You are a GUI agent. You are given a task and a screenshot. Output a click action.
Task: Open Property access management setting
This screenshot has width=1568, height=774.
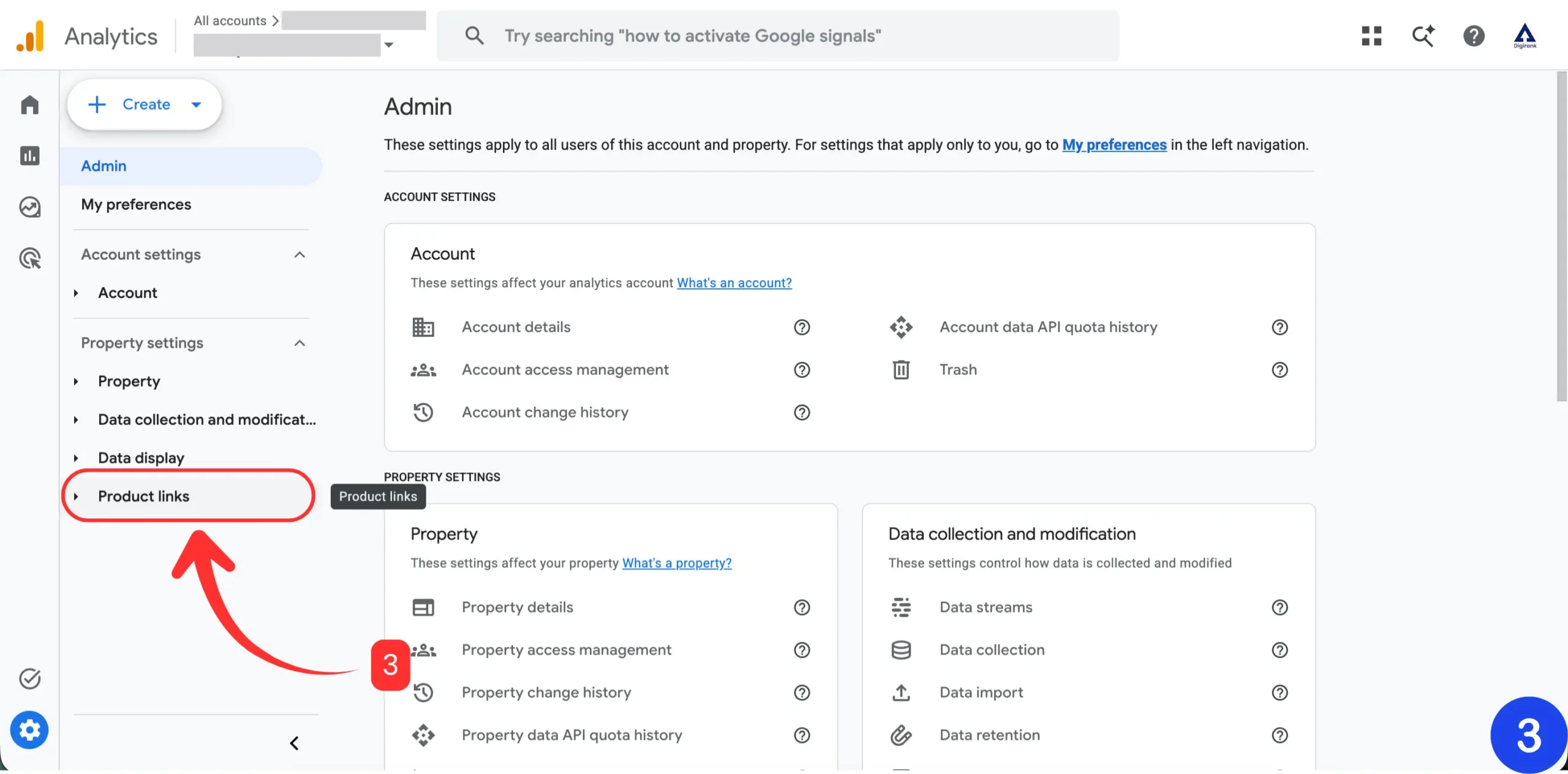566,650
